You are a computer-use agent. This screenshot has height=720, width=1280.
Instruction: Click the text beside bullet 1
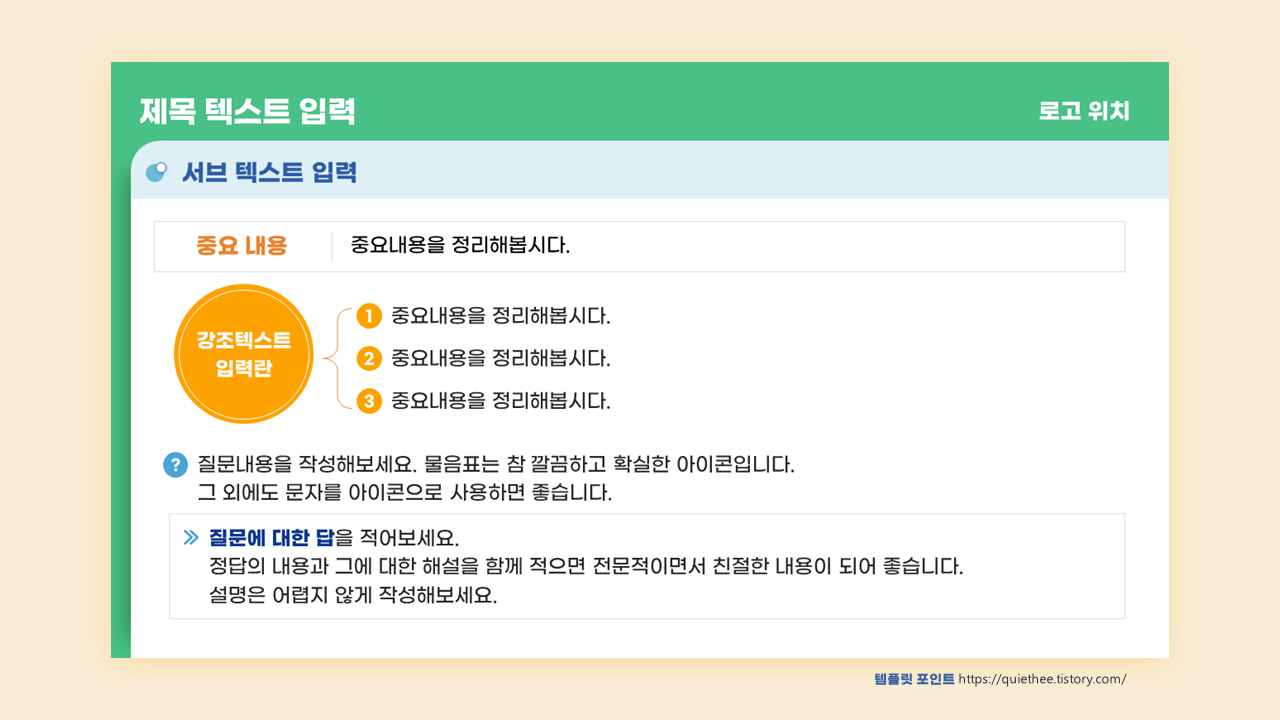point(500,316)
